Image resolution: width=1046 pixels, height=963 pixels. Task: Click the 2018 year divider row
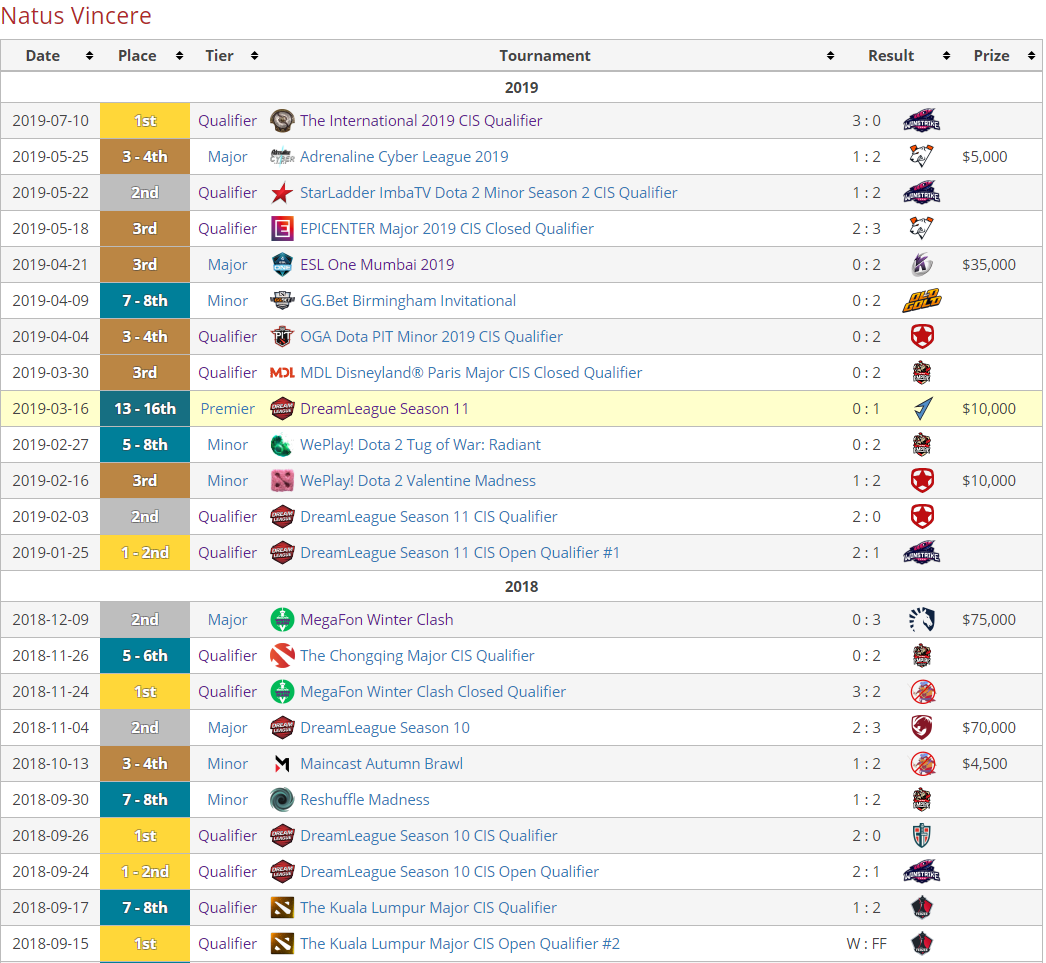522,586
